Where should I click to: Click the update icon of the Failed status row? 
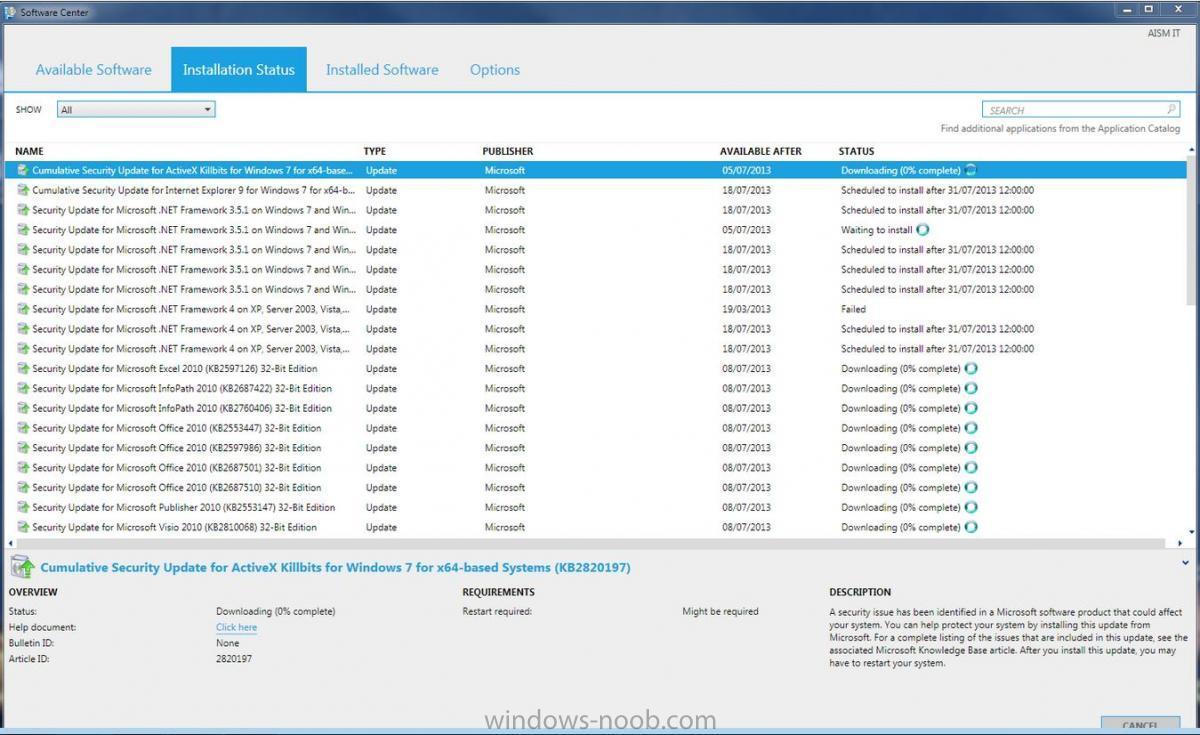tap(23, 309)
